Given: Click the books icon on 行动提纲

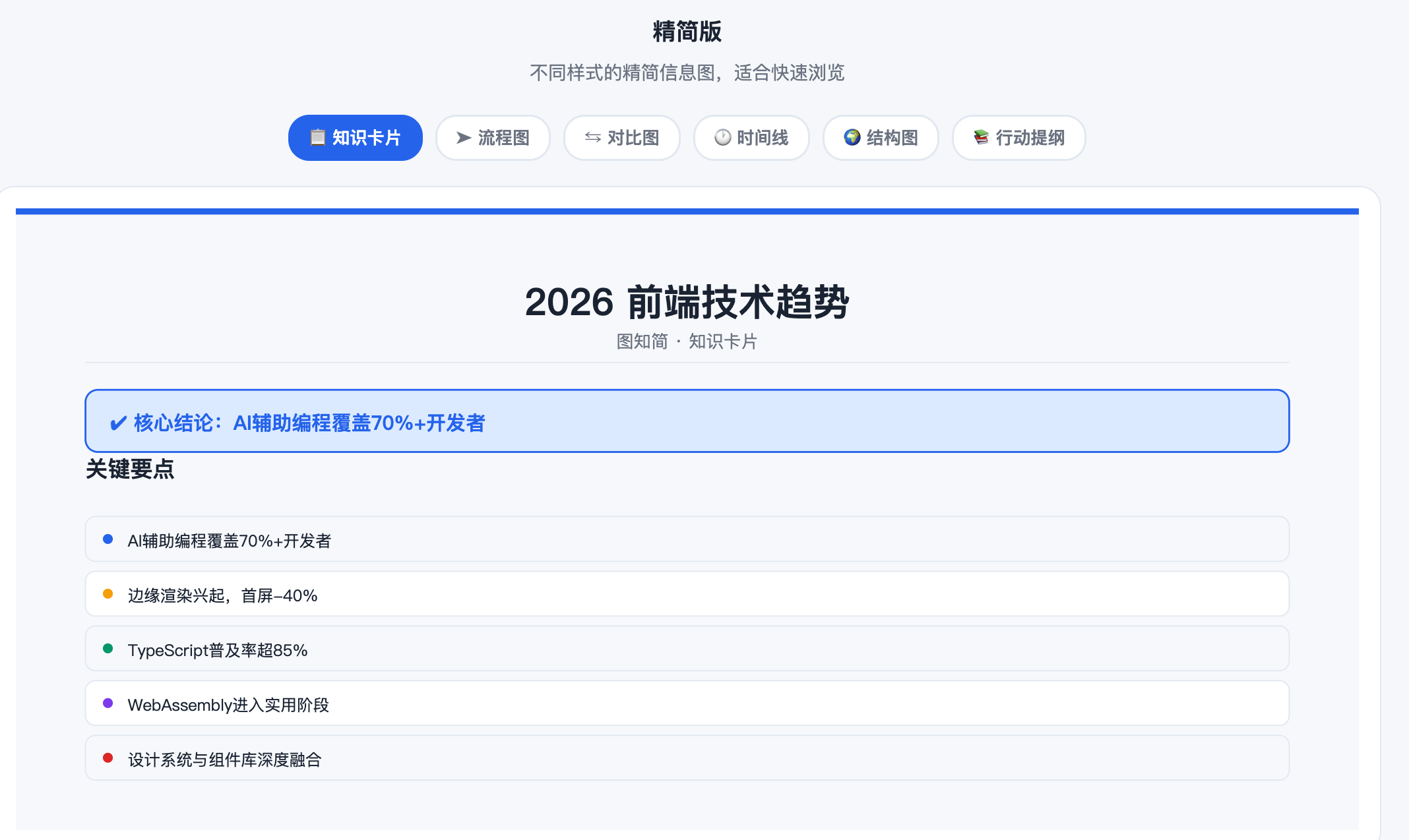Looking at the screenshot, I should [982, 137].
